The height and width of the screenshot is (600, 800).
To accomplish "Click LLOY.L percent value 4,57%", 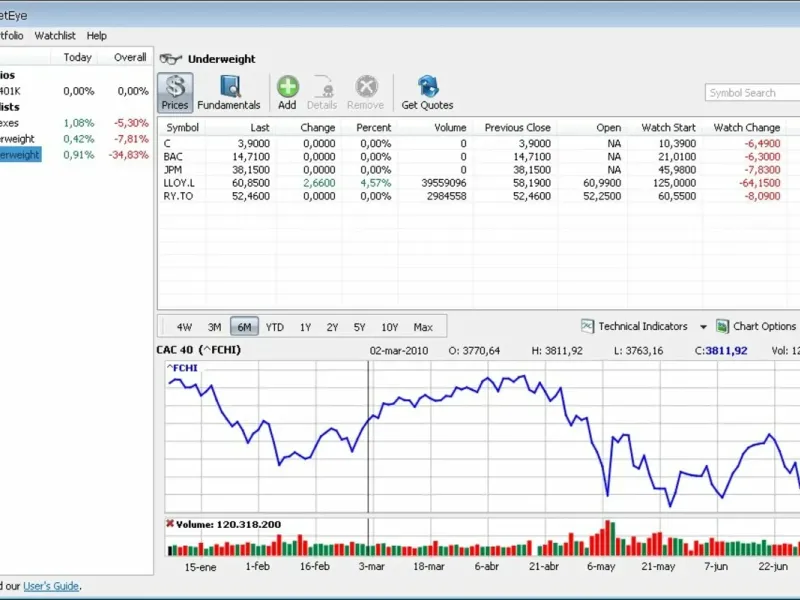I will (x=376, y=183).
